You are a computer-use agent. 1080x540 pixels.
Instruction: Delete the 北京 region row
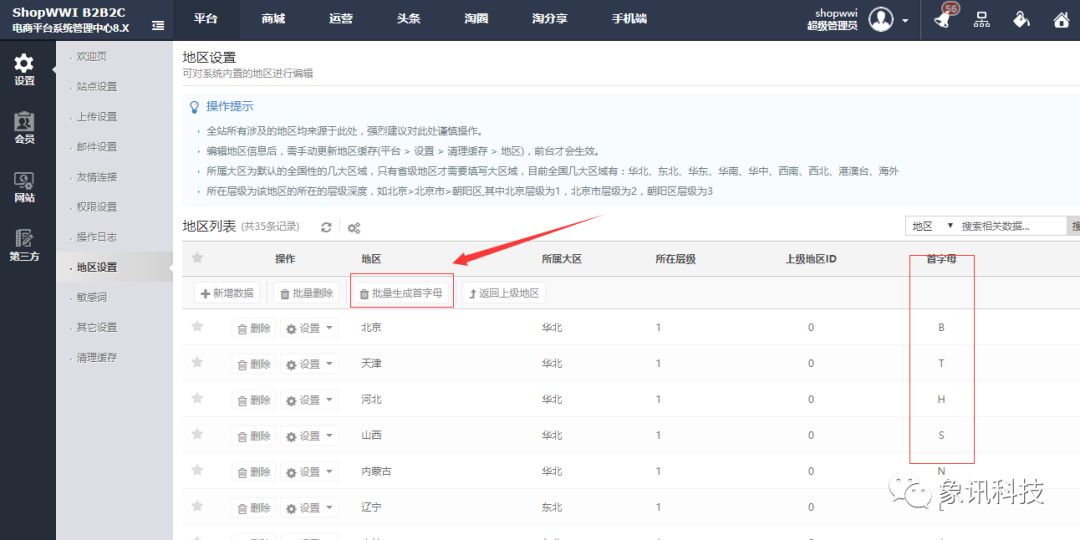coord(253,329)
